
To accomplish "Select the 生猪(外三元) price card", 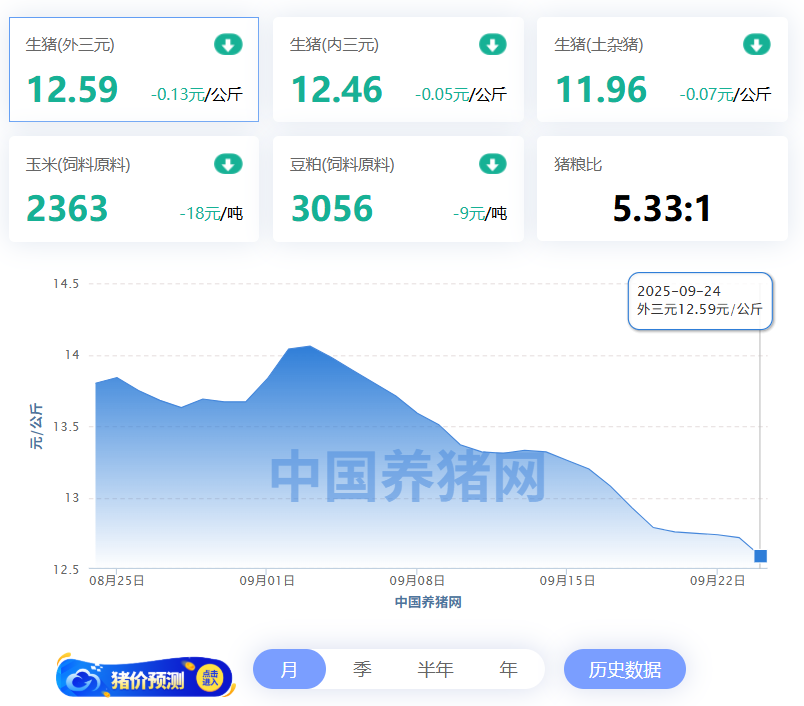I will (134, 70).
